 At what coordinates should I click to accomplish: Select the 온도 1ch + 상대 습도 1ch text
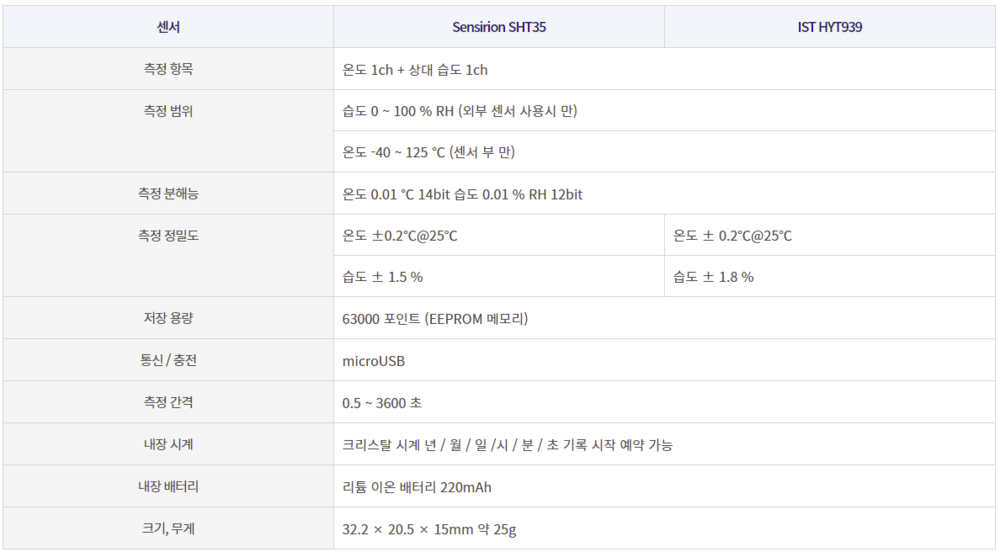click(x=415, y=70)
